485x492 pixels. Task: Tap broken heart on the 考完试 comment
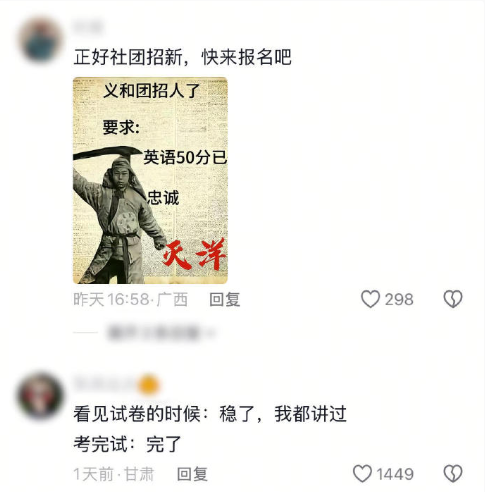point(453,474)
